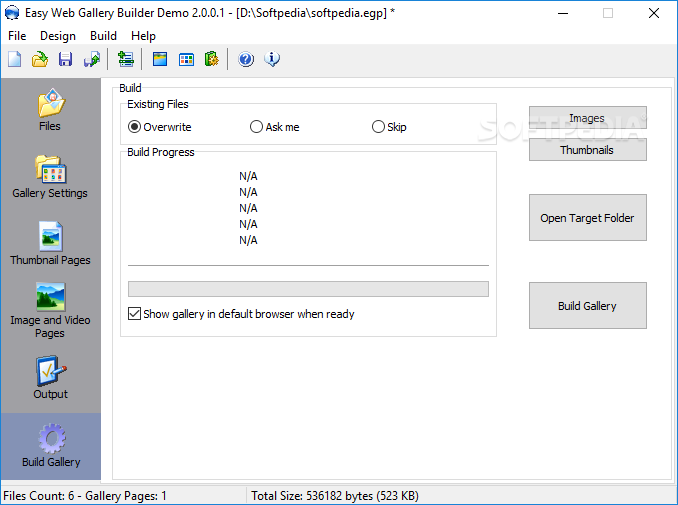Click Open Target Folder button

588,217
